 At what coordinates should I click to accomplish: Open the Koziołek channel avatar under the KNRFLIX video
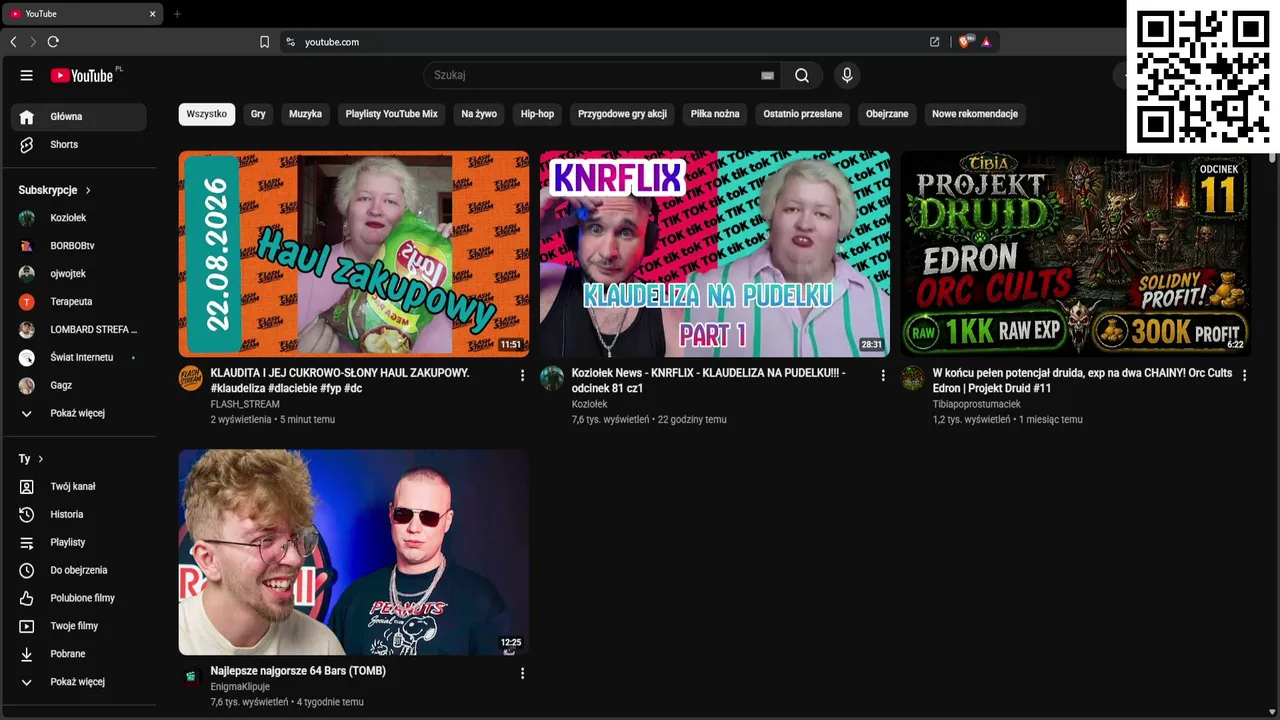tap(552, 378)
